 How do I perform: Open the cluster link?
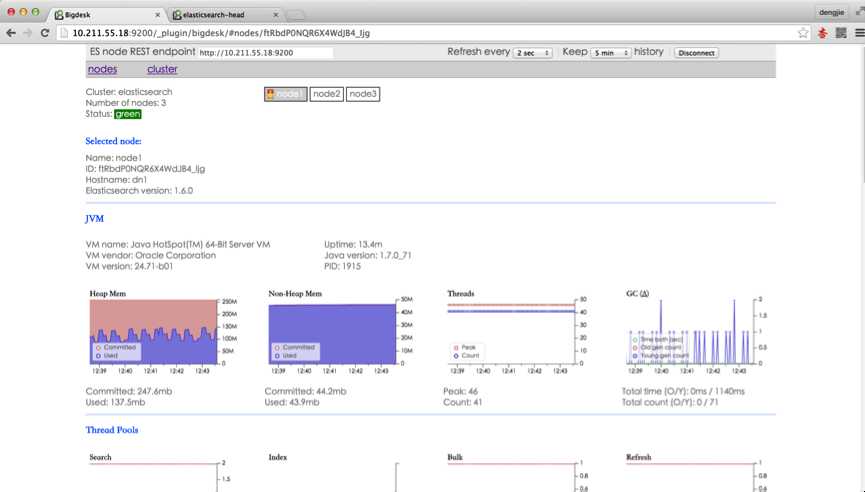162,69
